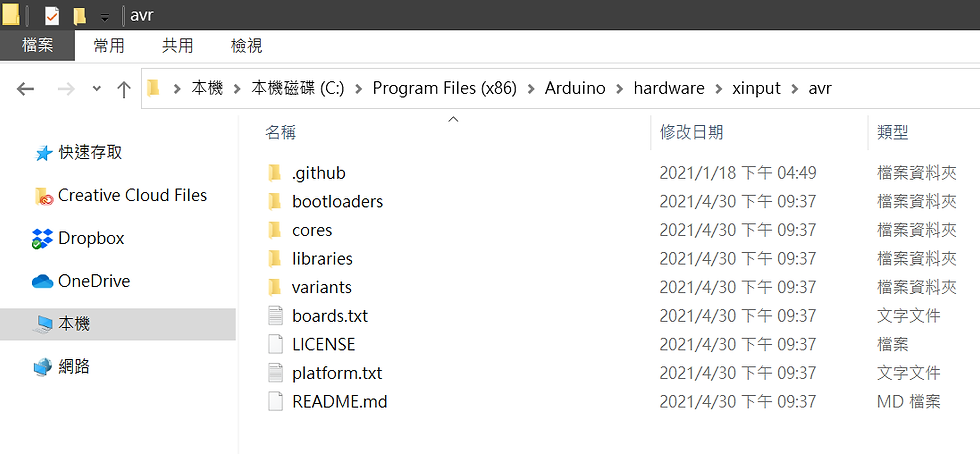Click the OneDrive cloud icon
Screen dimensions: 980x454
coord(42,281)
